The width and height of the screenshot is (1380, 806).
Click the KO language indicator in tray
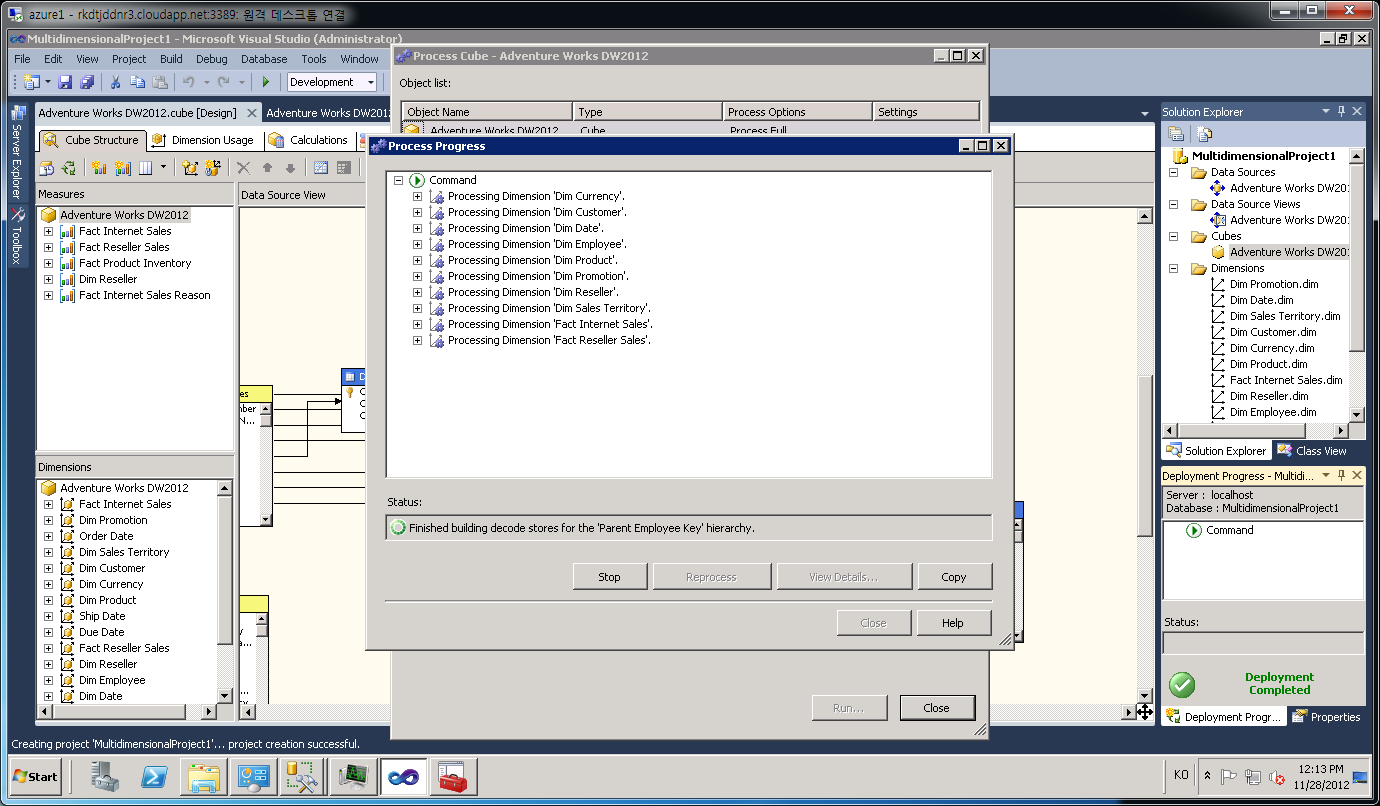tap(1181, 776)
